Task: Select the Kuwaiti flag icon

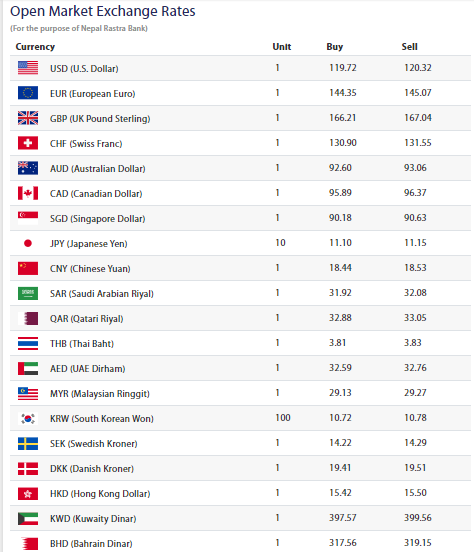Action: pos(28,519)
